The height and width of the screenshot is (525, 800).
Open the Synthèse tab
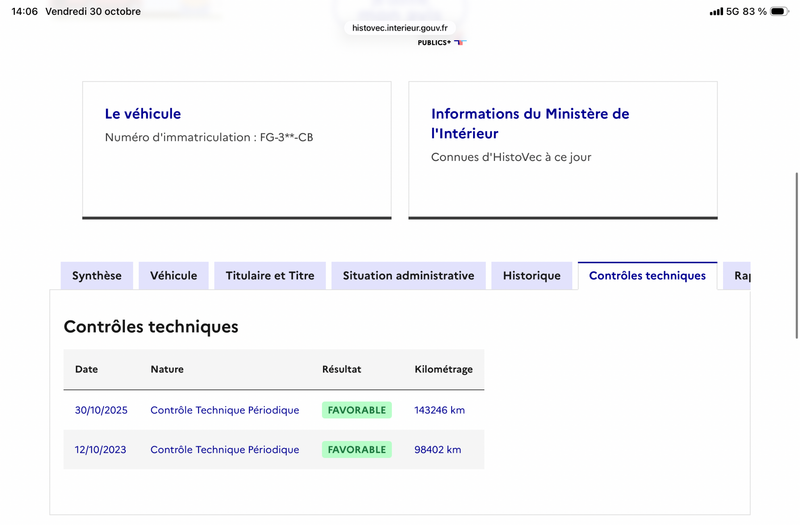(x=97, y=276)
